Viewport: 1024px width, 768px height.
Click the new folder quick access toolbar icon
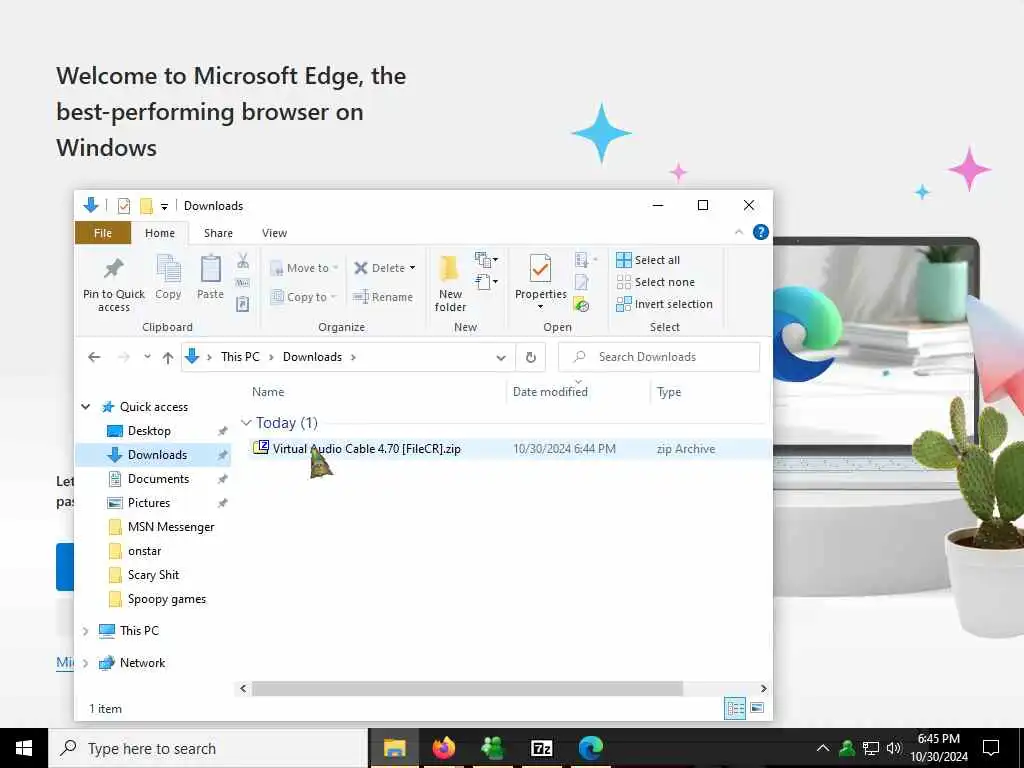coord(146,206)
